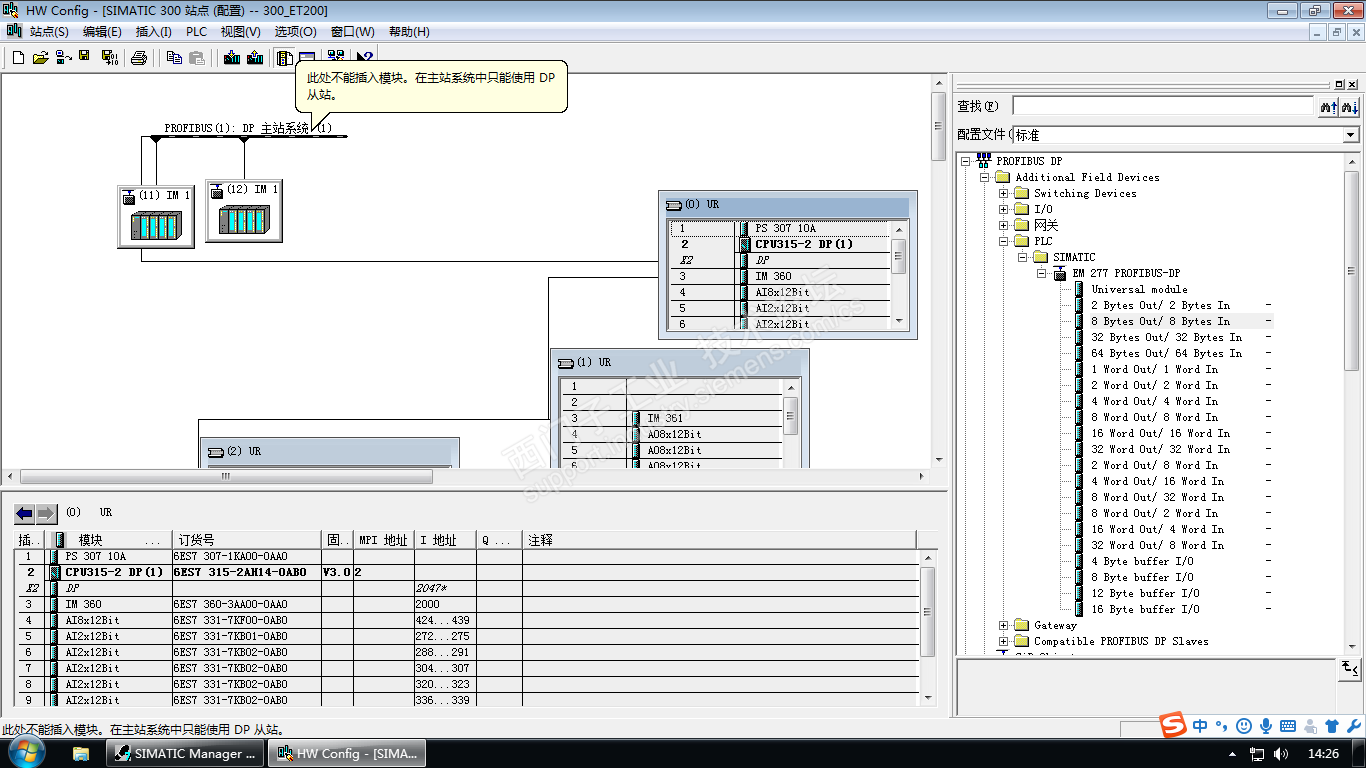Toggle the hardware catalog toolbar icon
Viewport: 1366px width, 768px height.
point(285,58)
